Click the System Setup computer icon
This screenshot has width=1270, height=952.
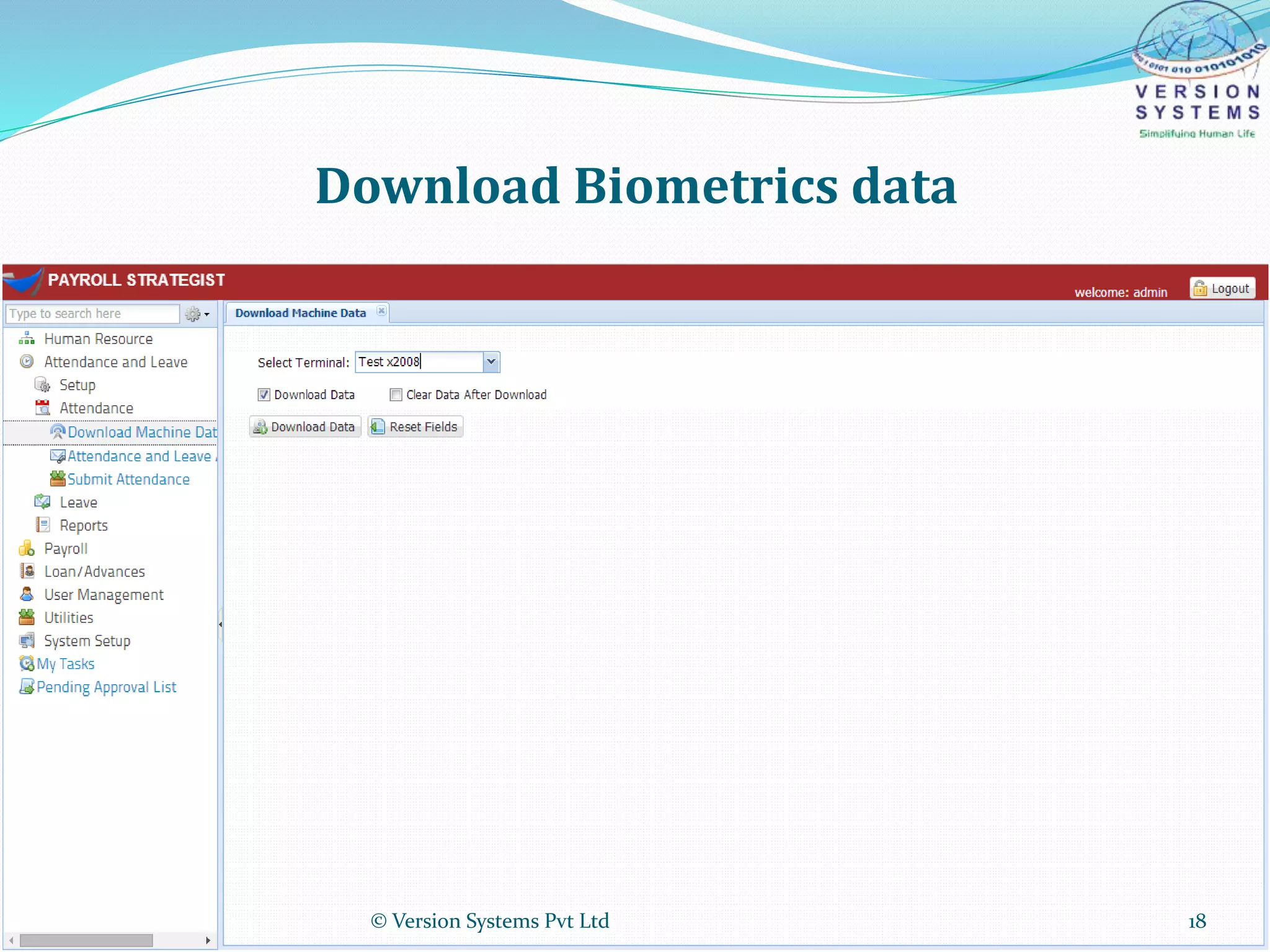pos(27,640)
